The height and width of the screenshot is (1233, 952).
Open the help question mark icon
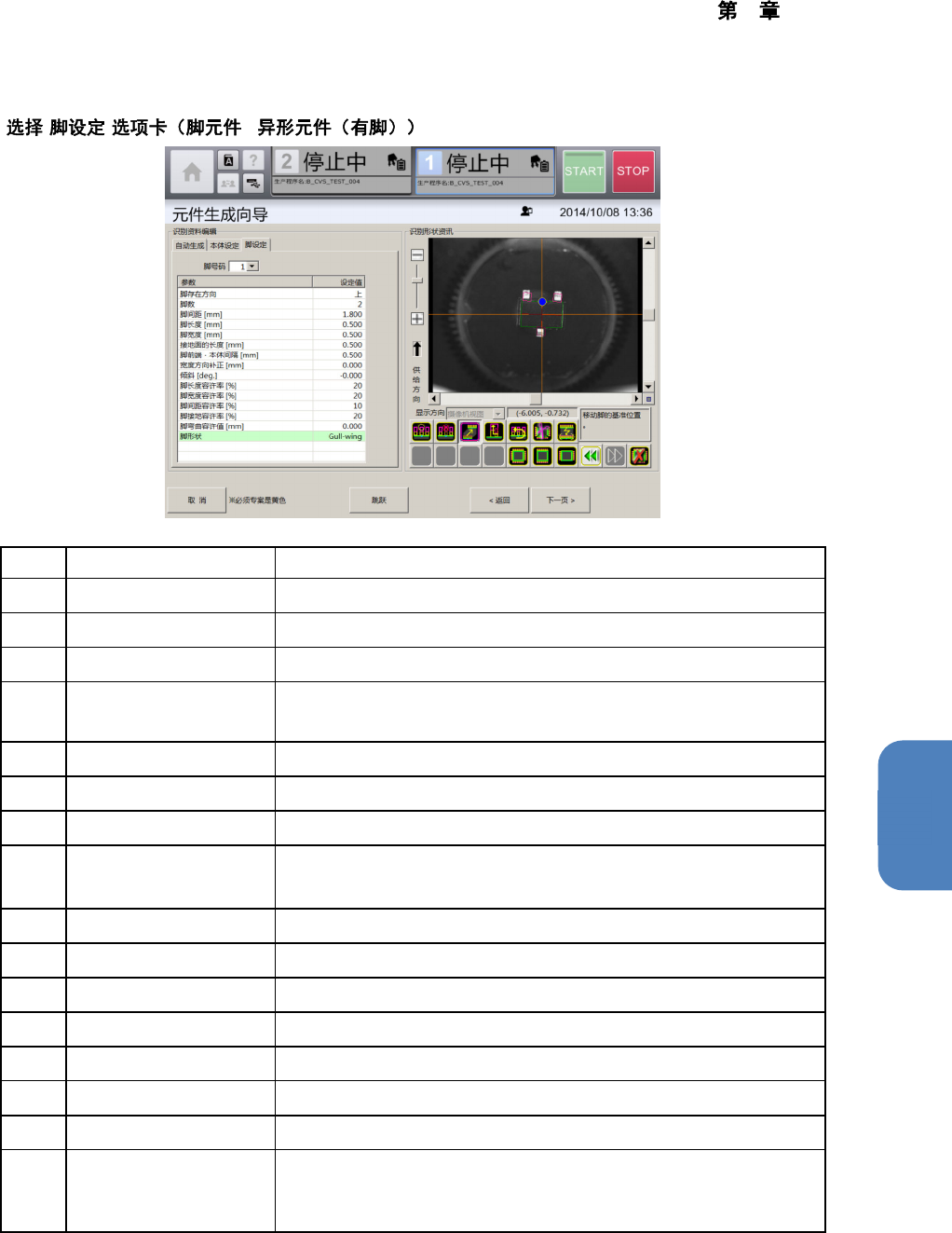[252, 160]
